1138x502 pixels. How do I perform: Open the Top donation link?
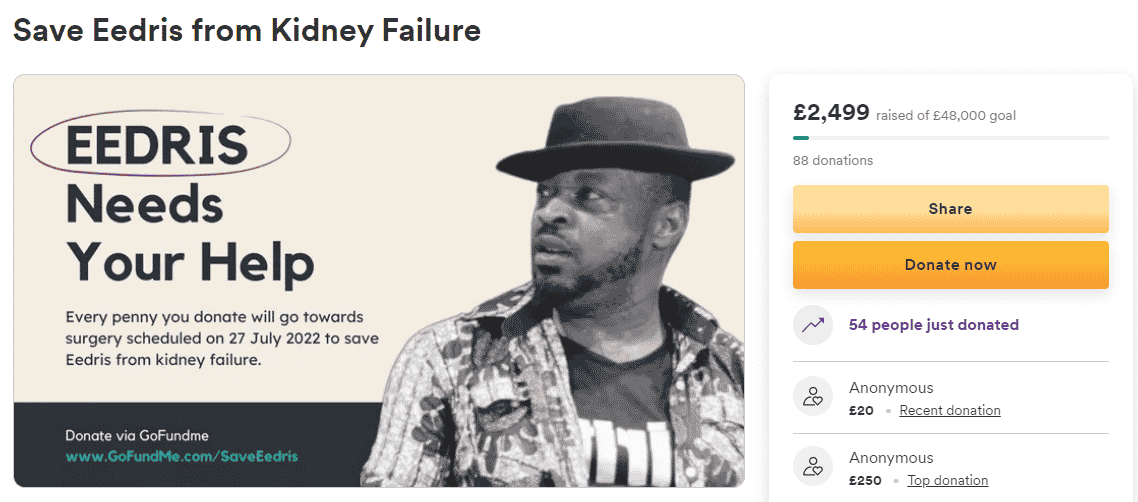tap(947, 480)
